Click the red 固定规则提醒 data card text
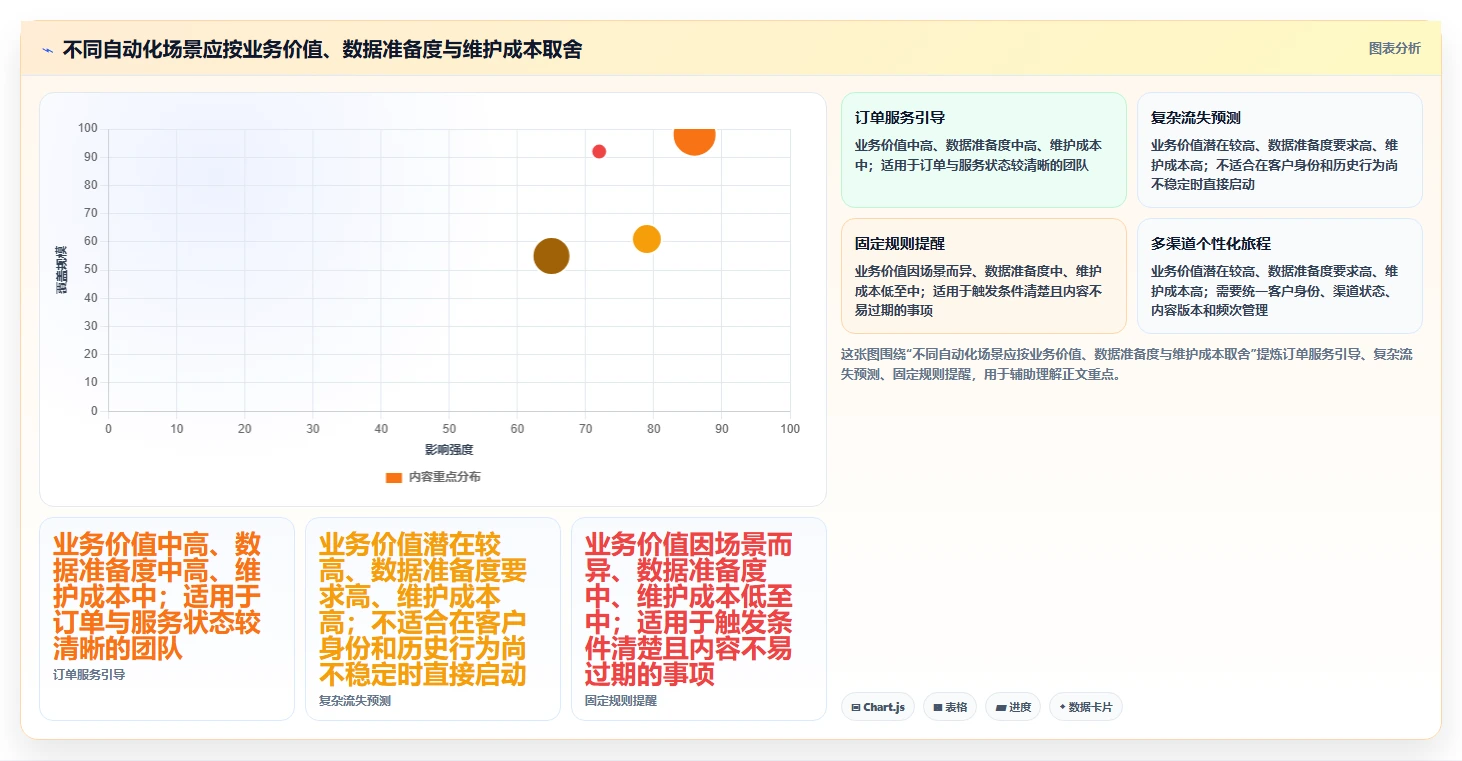The image size is (1462, 761). pyautogui.click(x=689, y=610)
